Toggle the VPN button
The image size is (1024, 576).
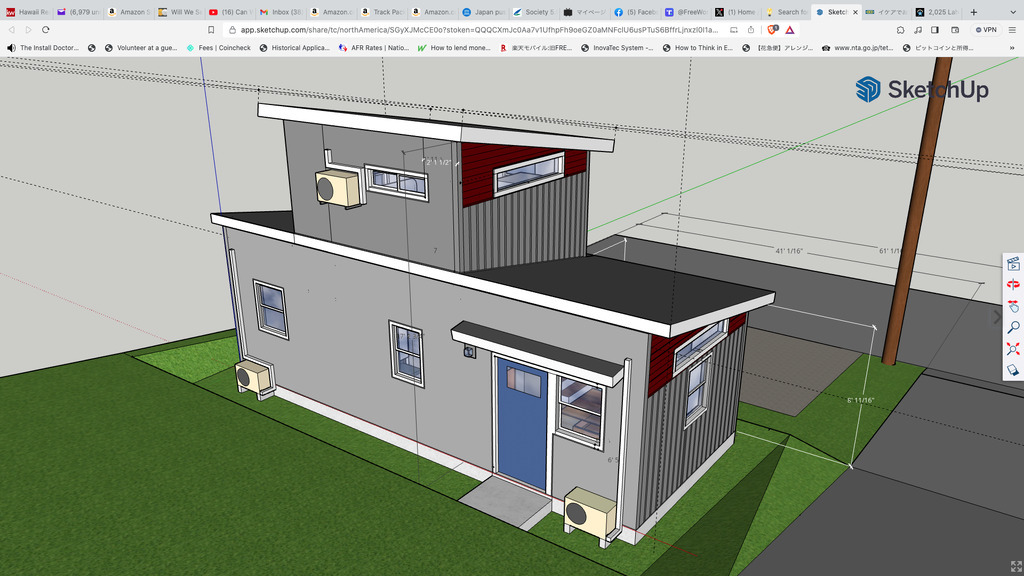[985, 30]
